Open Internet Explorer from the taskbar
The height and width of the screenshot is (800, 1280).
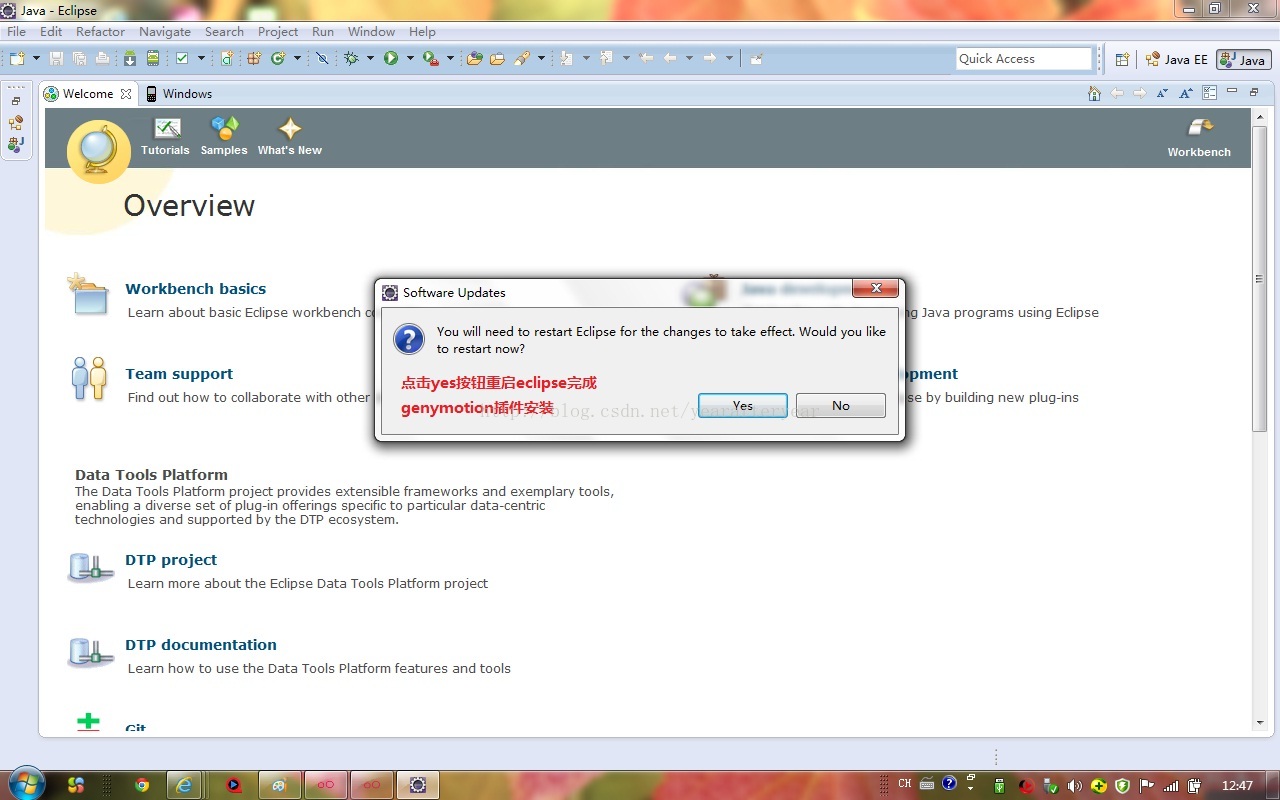tap(183, 785)
